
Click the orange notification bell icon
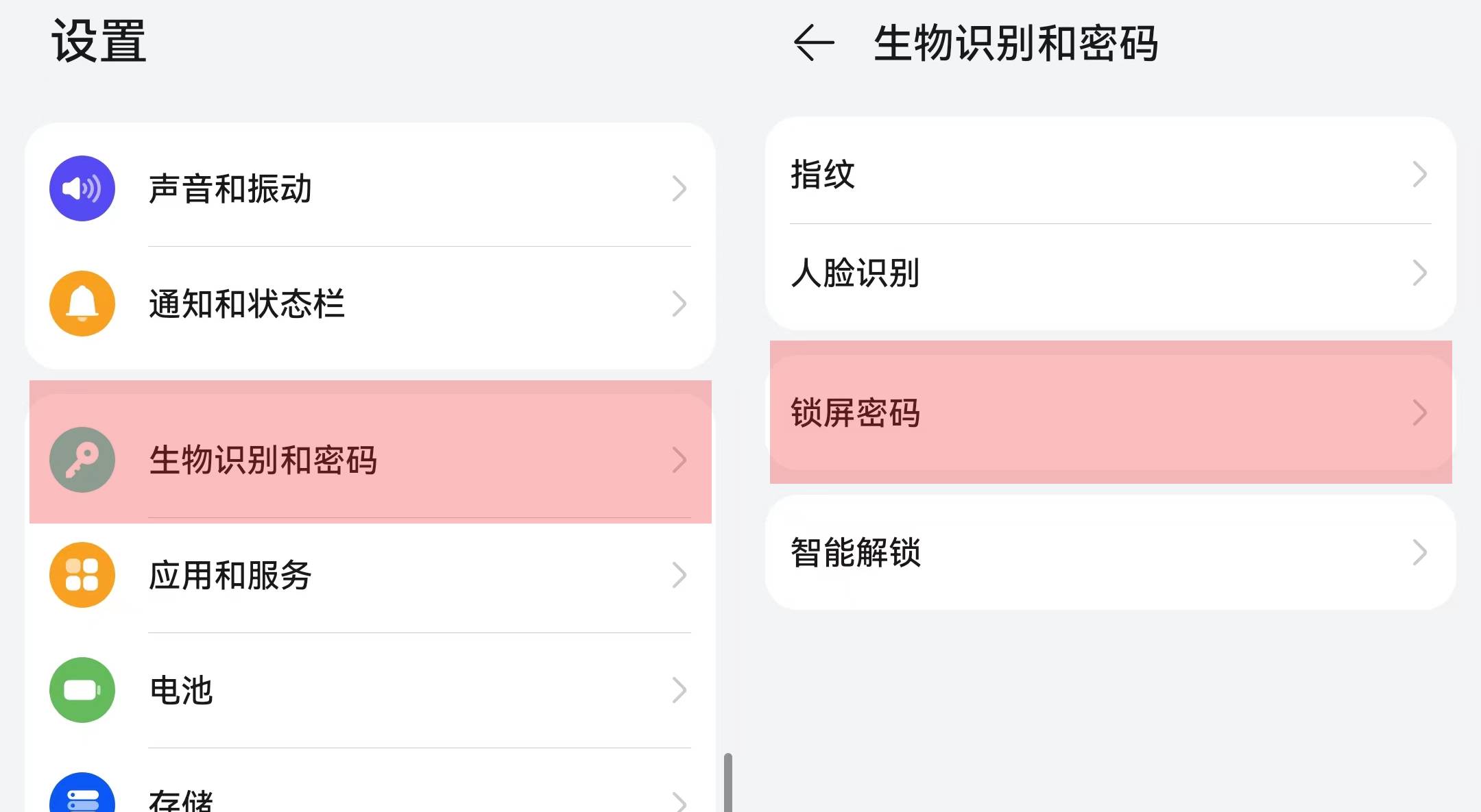(82, 304)
